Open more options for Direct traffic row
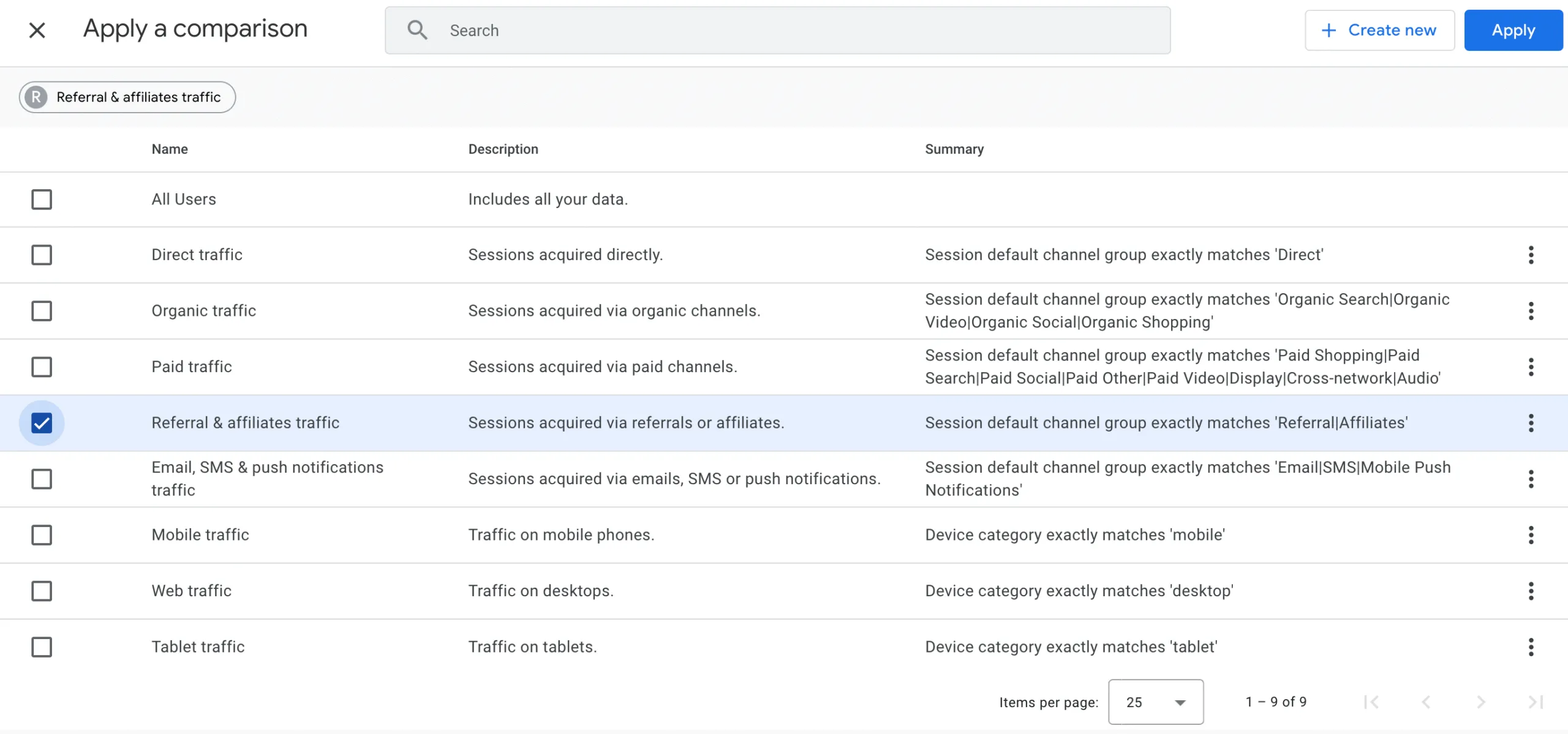Screen dimensions: 1568x734 click(x=1531, y=255)
